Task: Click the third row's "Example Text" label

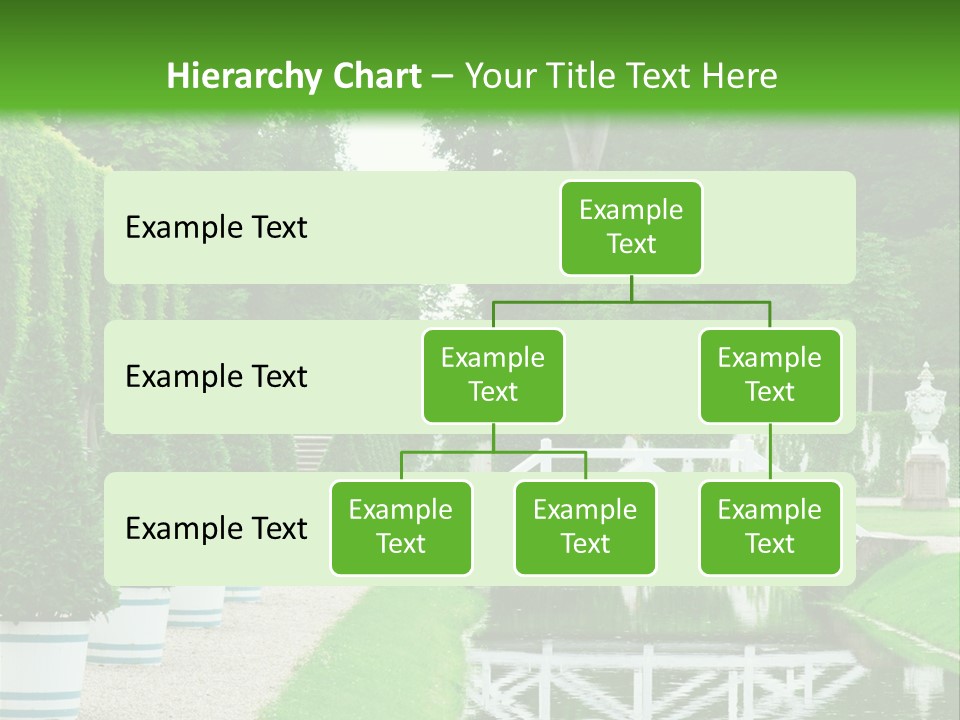Action: click(x=216, y=528)
